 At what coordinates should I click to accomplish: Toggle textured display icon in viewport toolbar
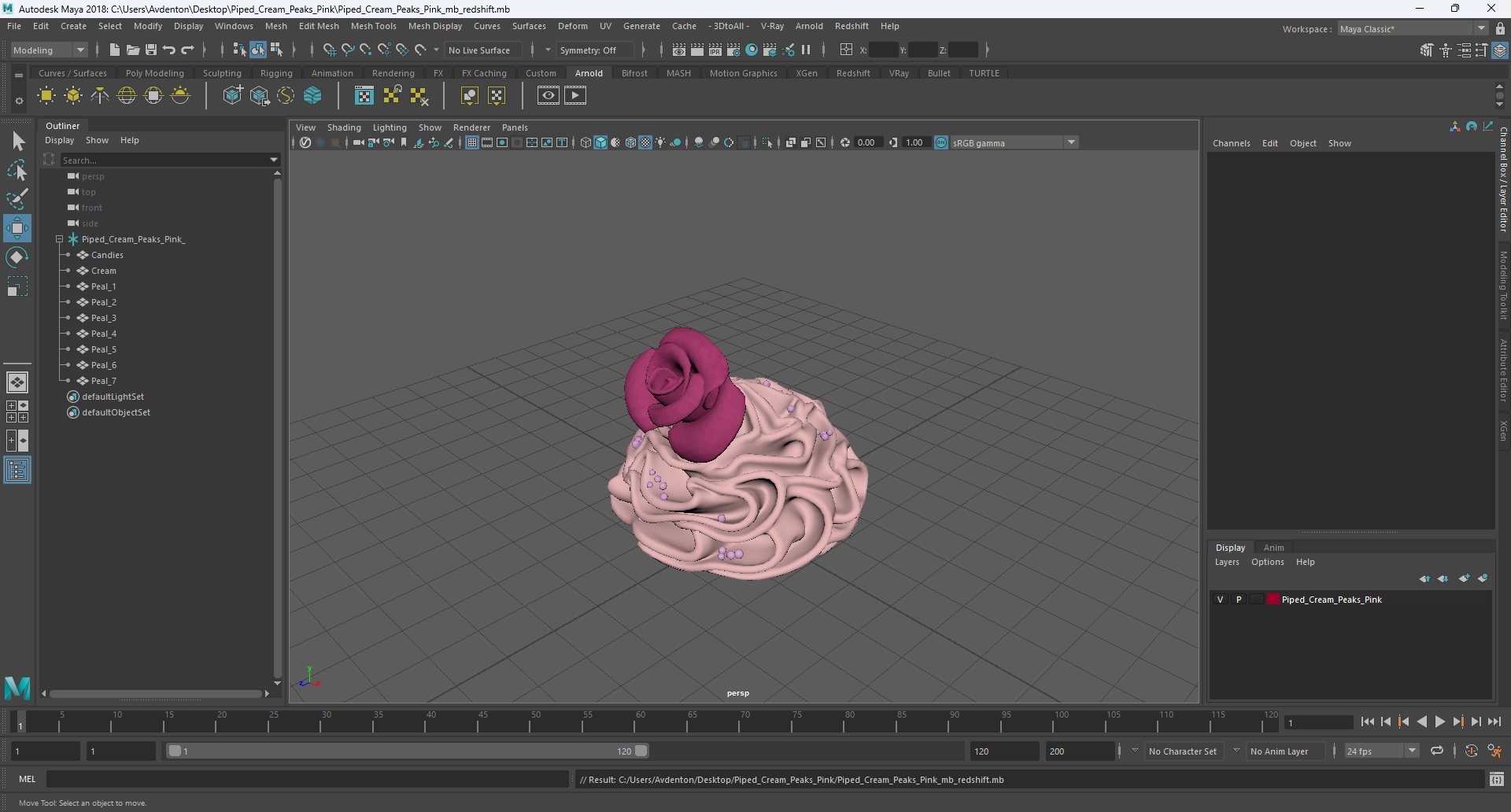tap(645, 142)
